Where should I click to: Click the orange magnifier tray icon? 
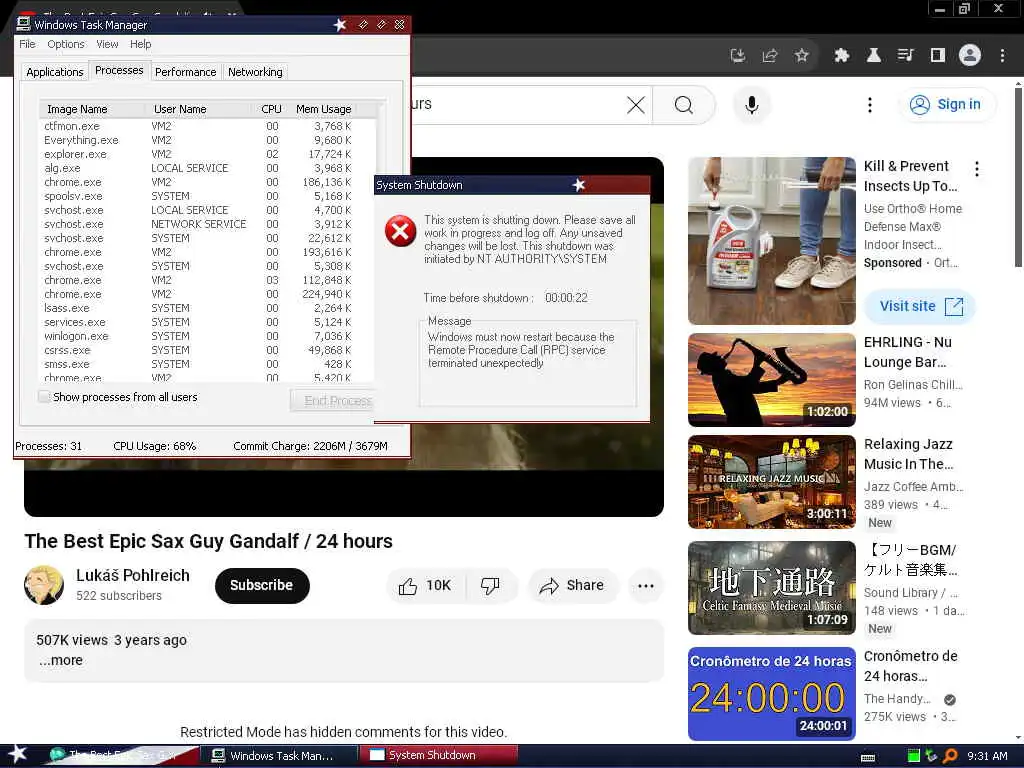pos(950,756)
